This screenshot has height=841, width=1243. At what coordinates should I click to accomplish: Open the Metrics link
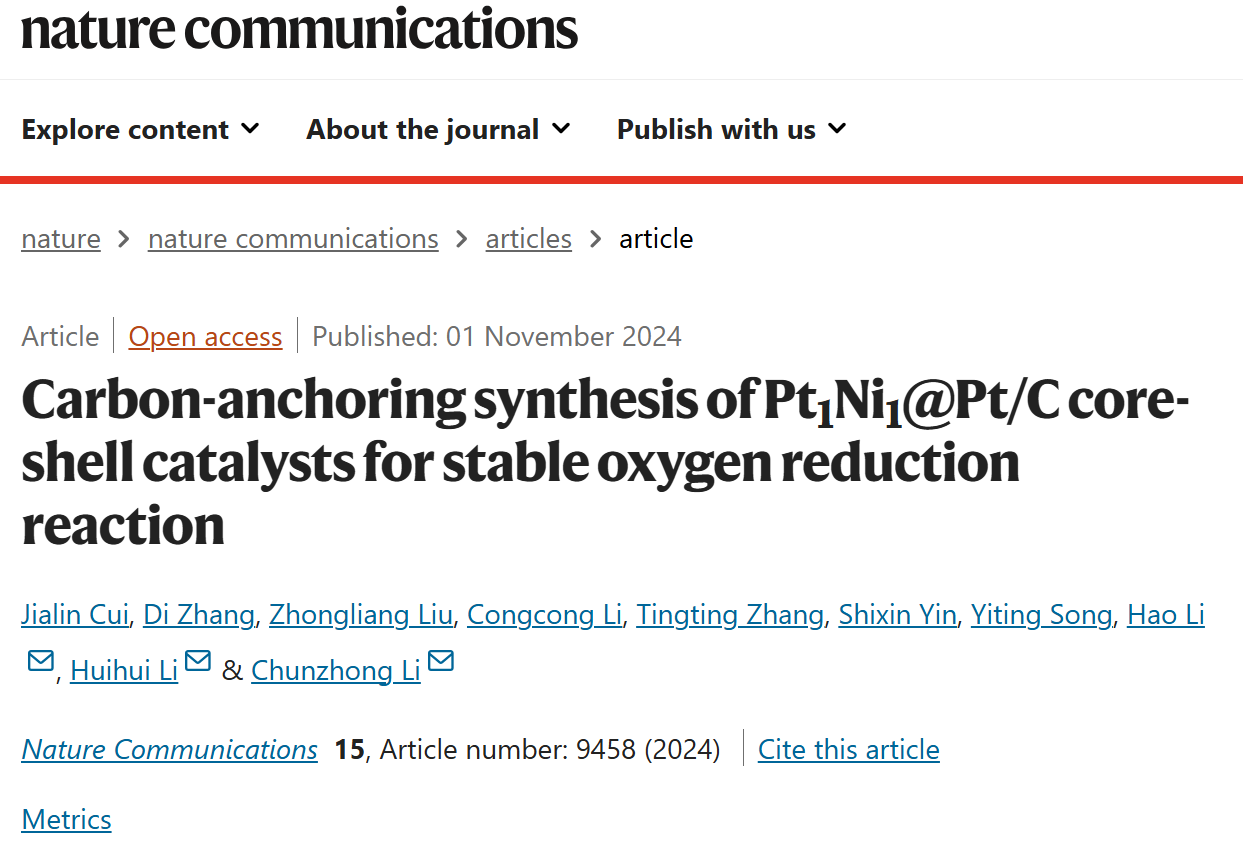[66, 819]
